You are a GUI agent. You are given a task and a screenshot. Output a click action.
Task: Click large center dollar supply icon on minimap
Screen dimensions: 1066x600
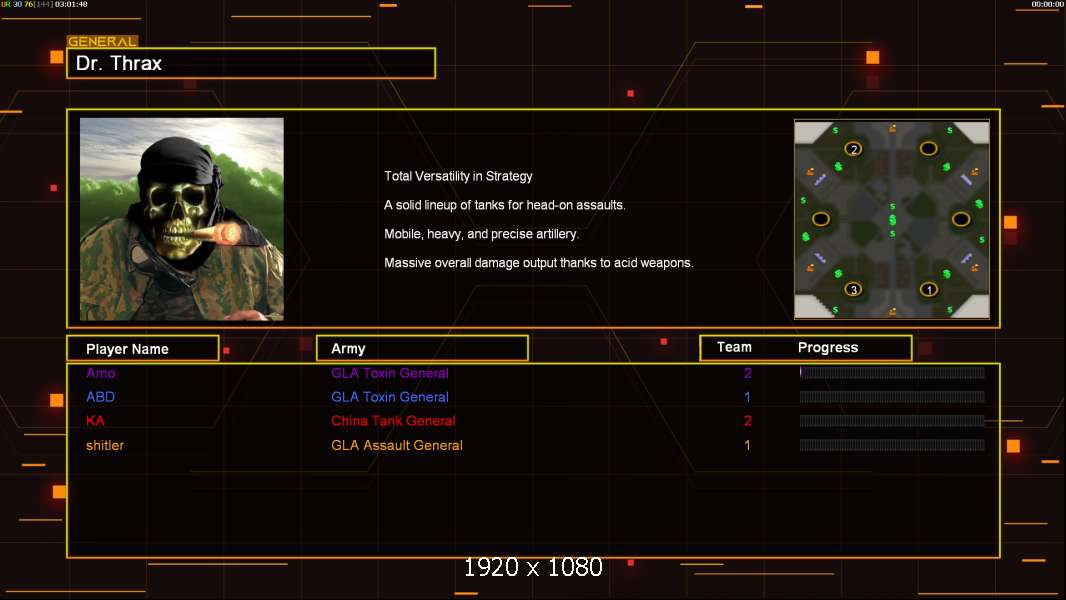click(x=892, y=219)
